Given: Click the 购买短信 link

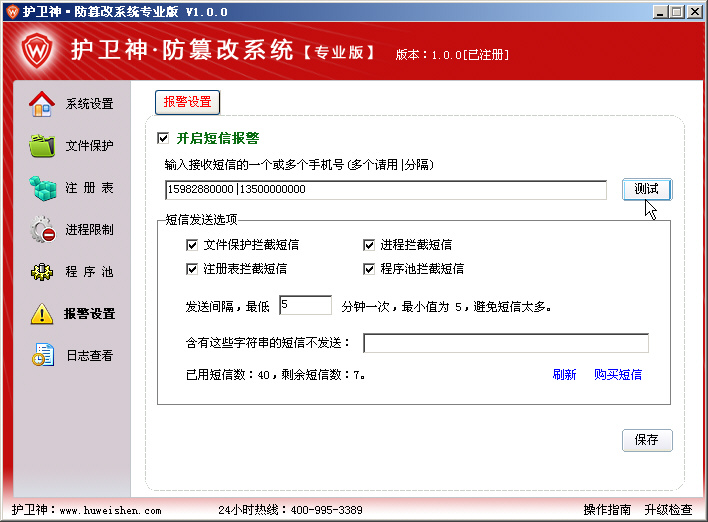Looking at the screenshot, I should coord(618,374).
